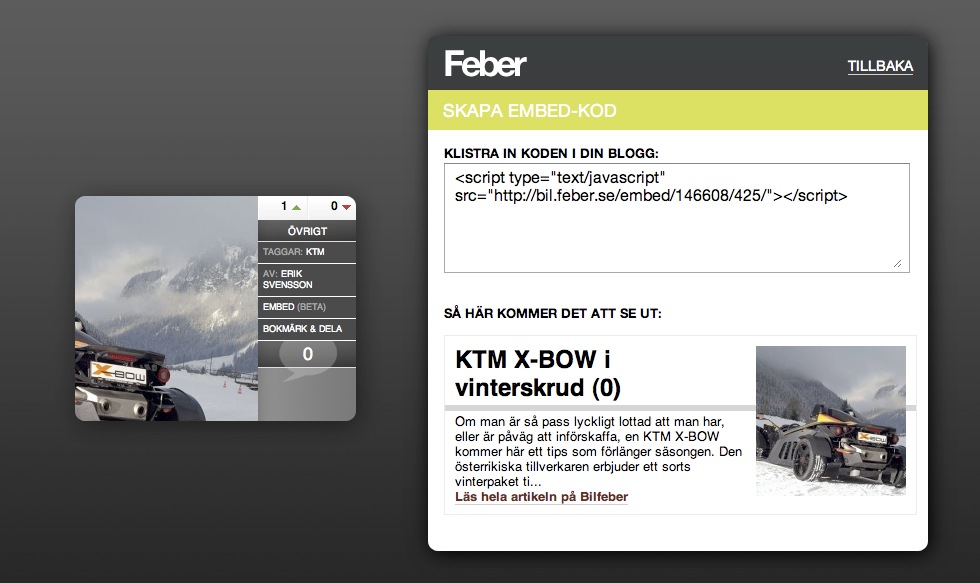Click the SKAPA EMBED-KOD heading

click(529, 111)
